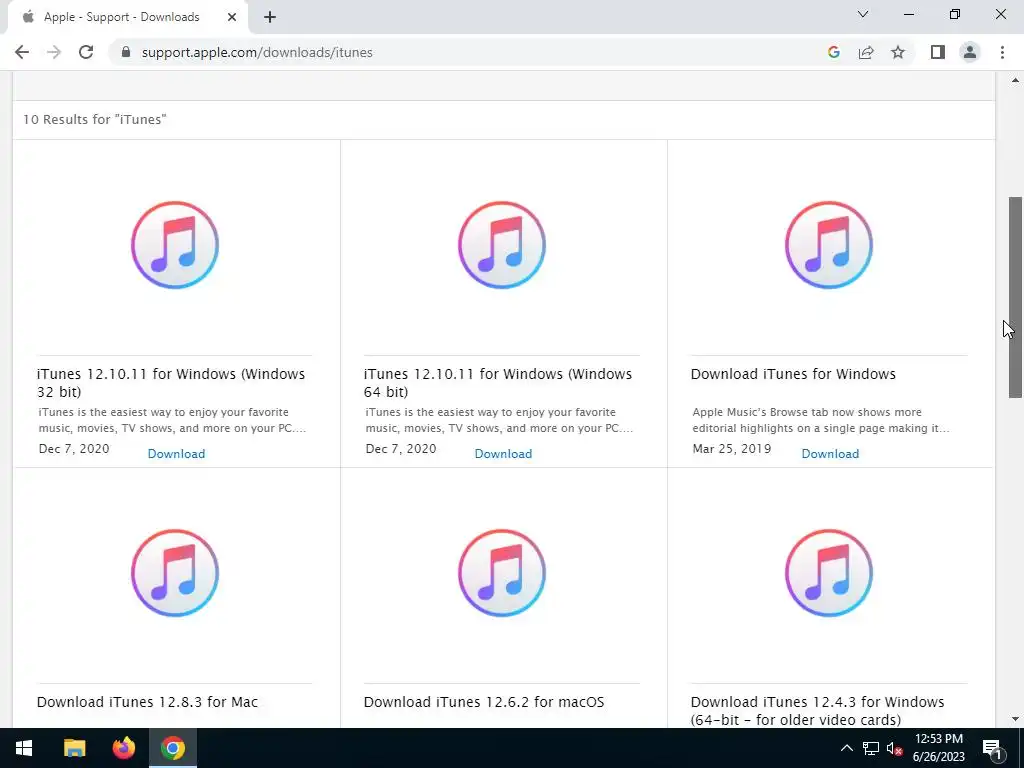The height and width of the screenshot is (768, 1024).
Task: Click the scrollbar up arrow
Action: (x=1015, y=80)
